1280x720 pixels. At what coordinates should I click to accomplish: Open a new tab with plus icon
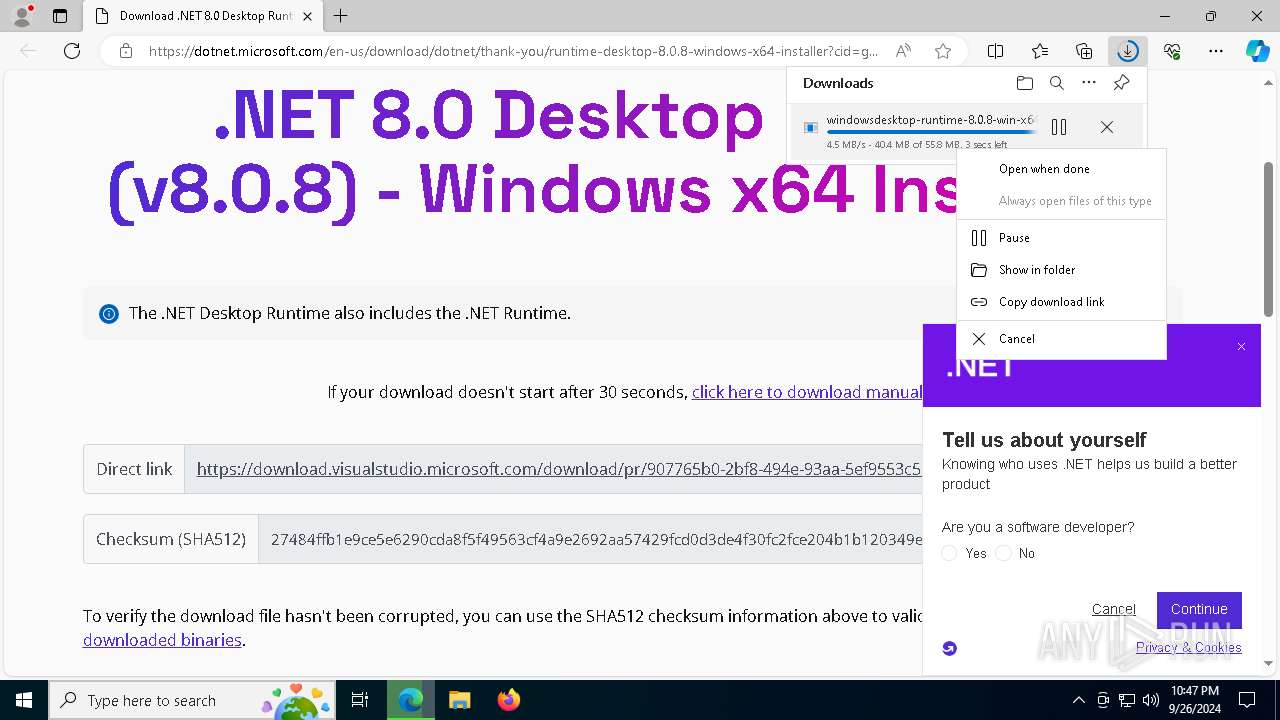(341, 16)
